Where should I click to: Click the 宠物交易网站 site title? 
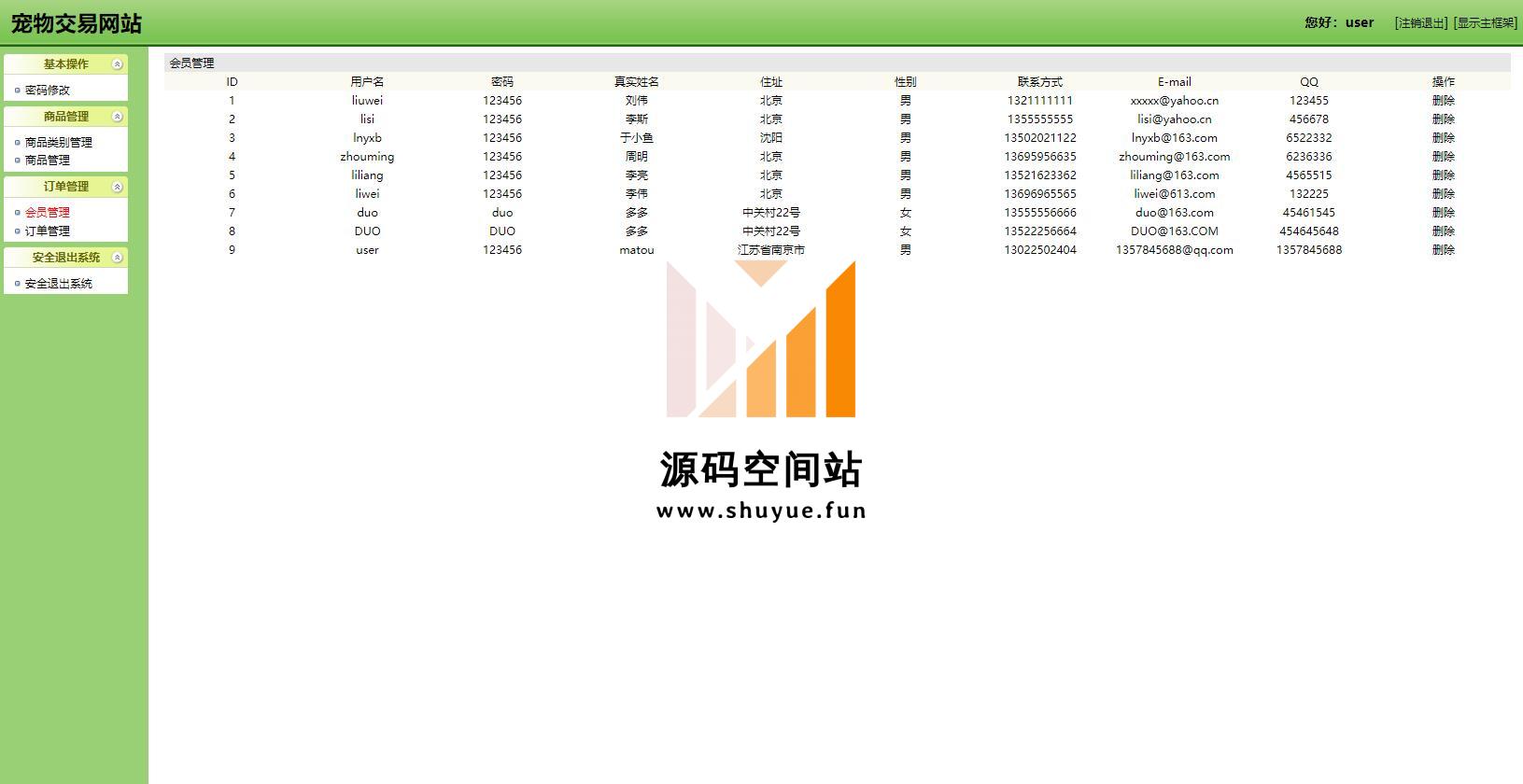(x=77, y=23)
